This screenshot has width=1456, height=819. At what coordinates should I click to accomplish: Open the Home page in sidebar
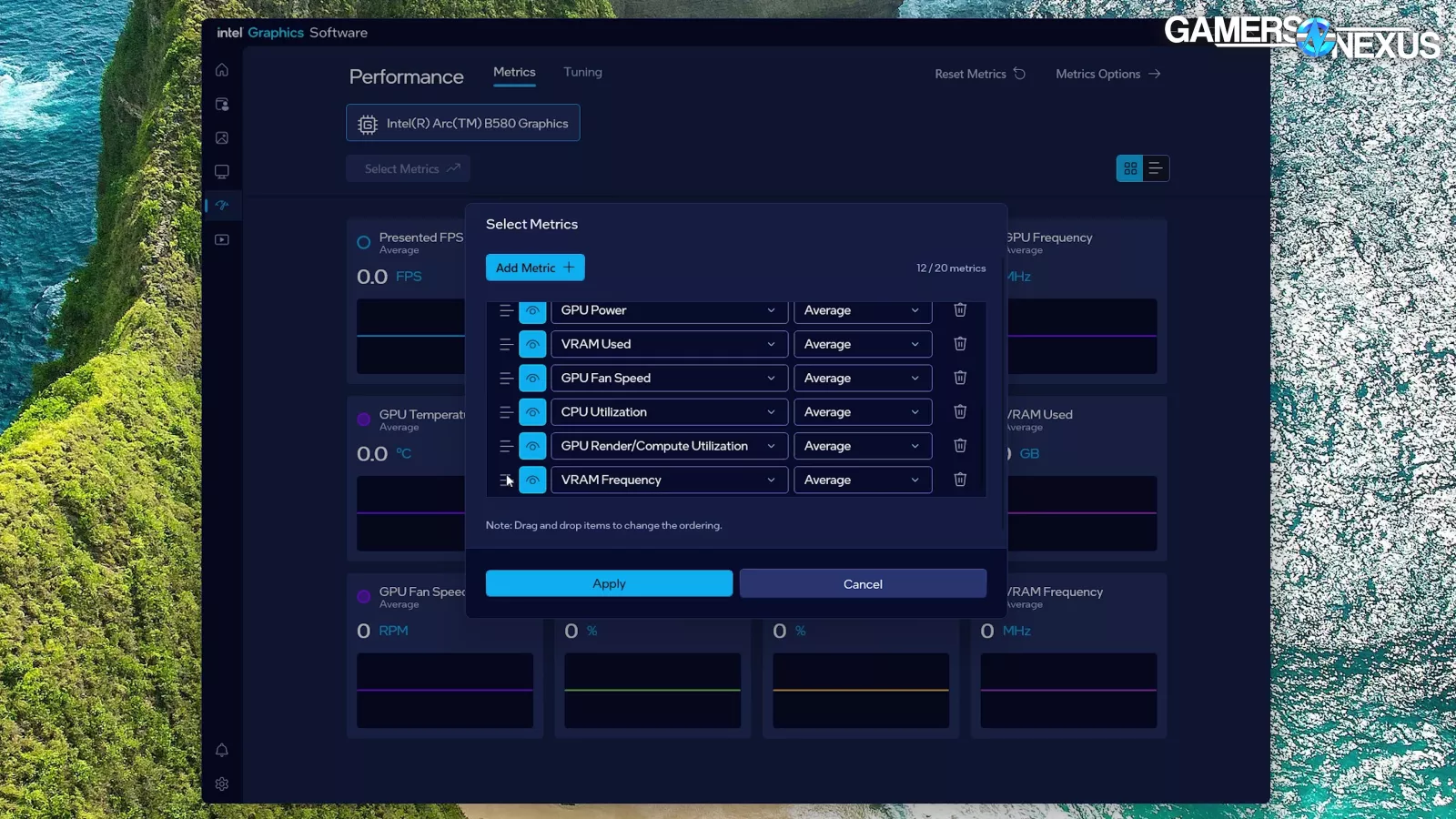click(222, 70)
